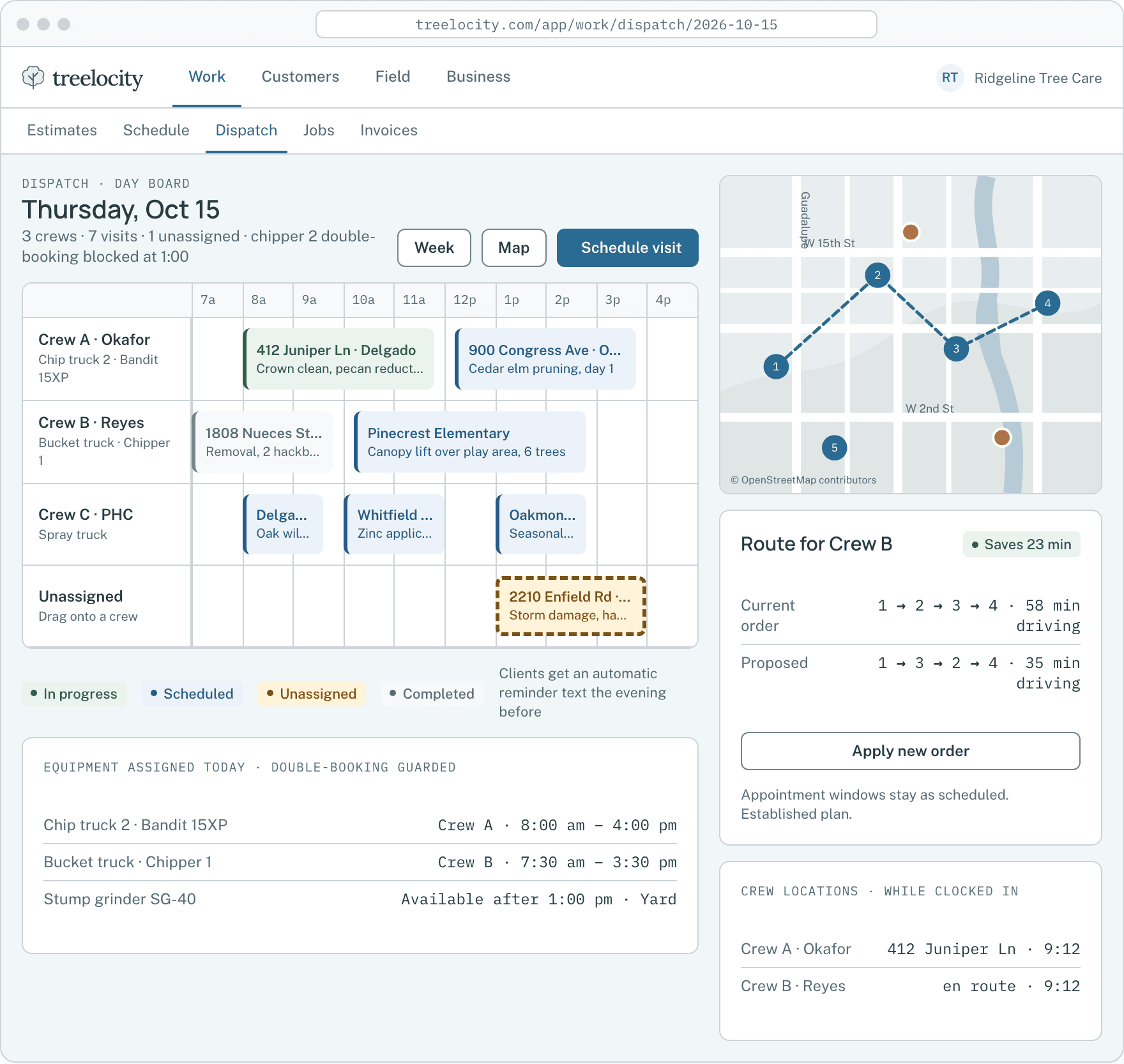The width and height of the screenshot is (1124, 1064).
Task: Open the Field main tab
Action: pos(393,77)
